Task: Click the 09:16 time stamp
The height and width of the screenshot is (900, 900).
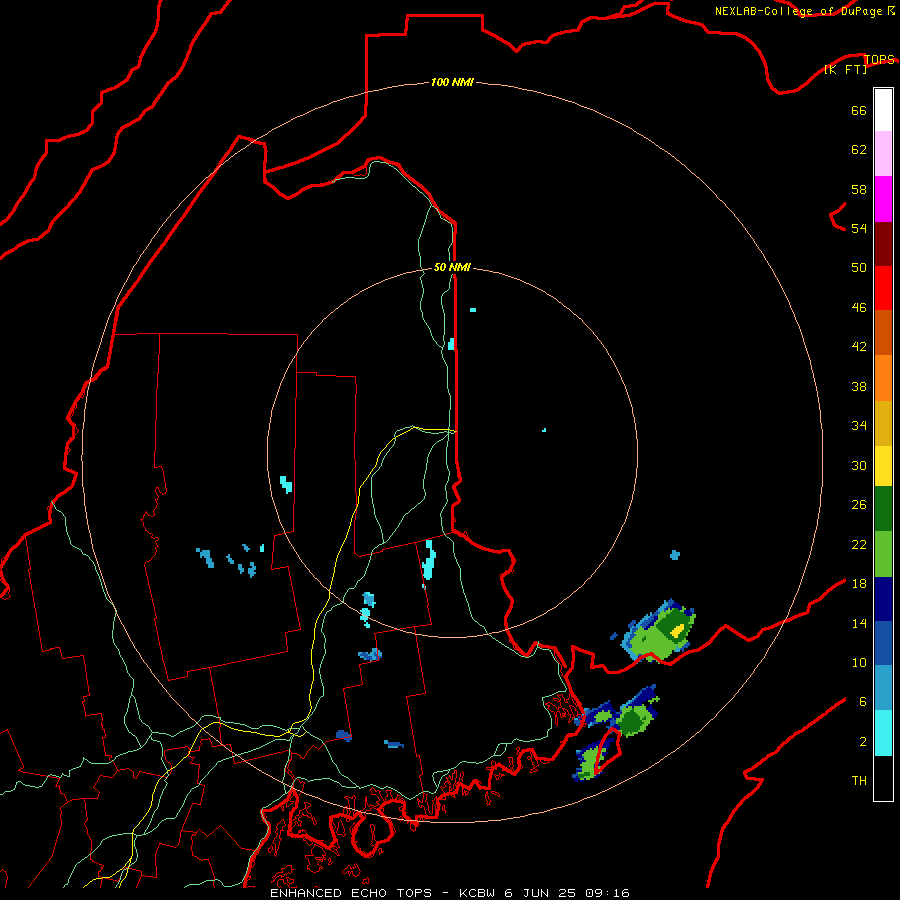Action: tap(607, 893)
